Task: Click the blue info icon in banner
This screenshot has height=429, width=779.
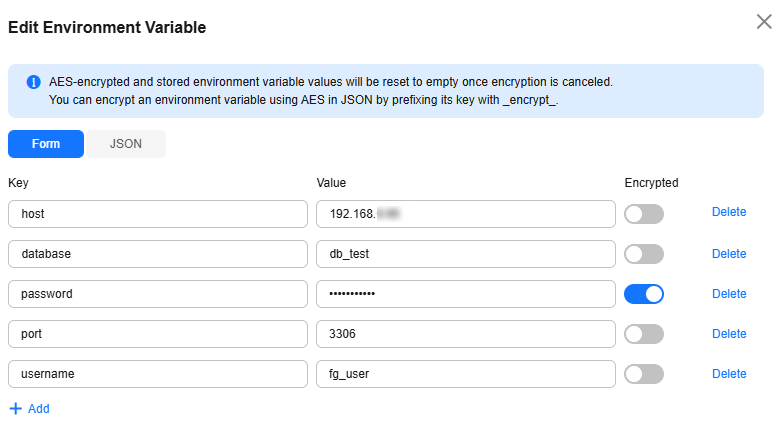Action: coord(33,82)
